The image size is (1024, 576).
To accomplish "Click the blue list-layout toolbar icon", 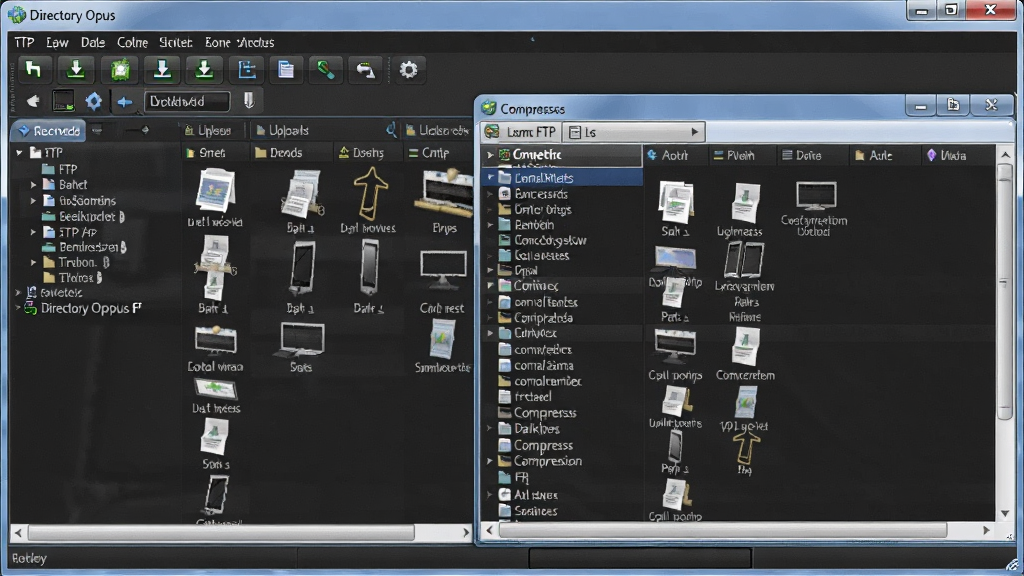I will [x=246, y=69].
